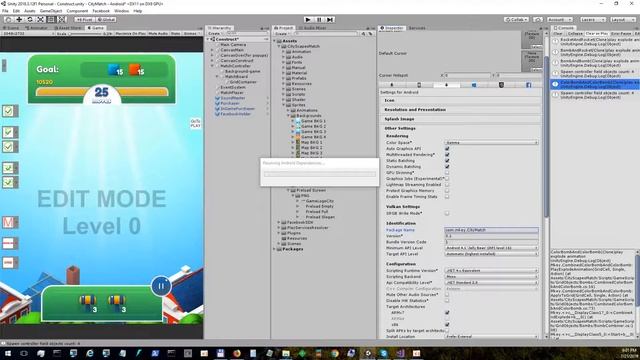Click Clear in Console panel
The width and height of the screenshot is (640, 360).
558,33
